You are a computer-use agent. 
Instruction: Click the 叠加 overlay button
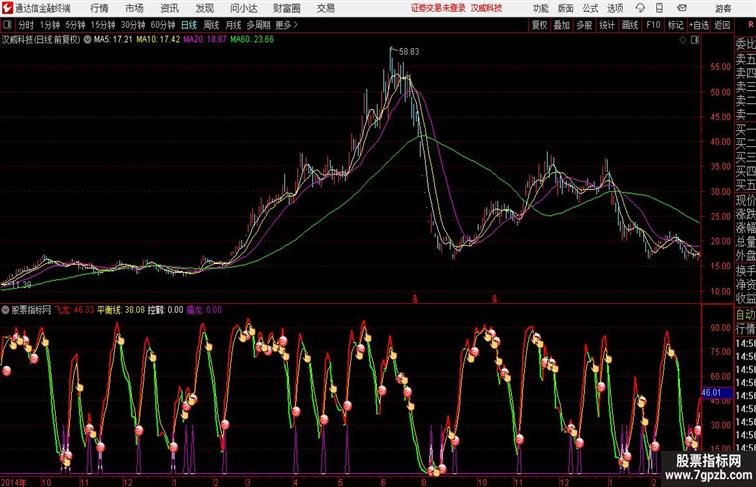coord(562,25)
